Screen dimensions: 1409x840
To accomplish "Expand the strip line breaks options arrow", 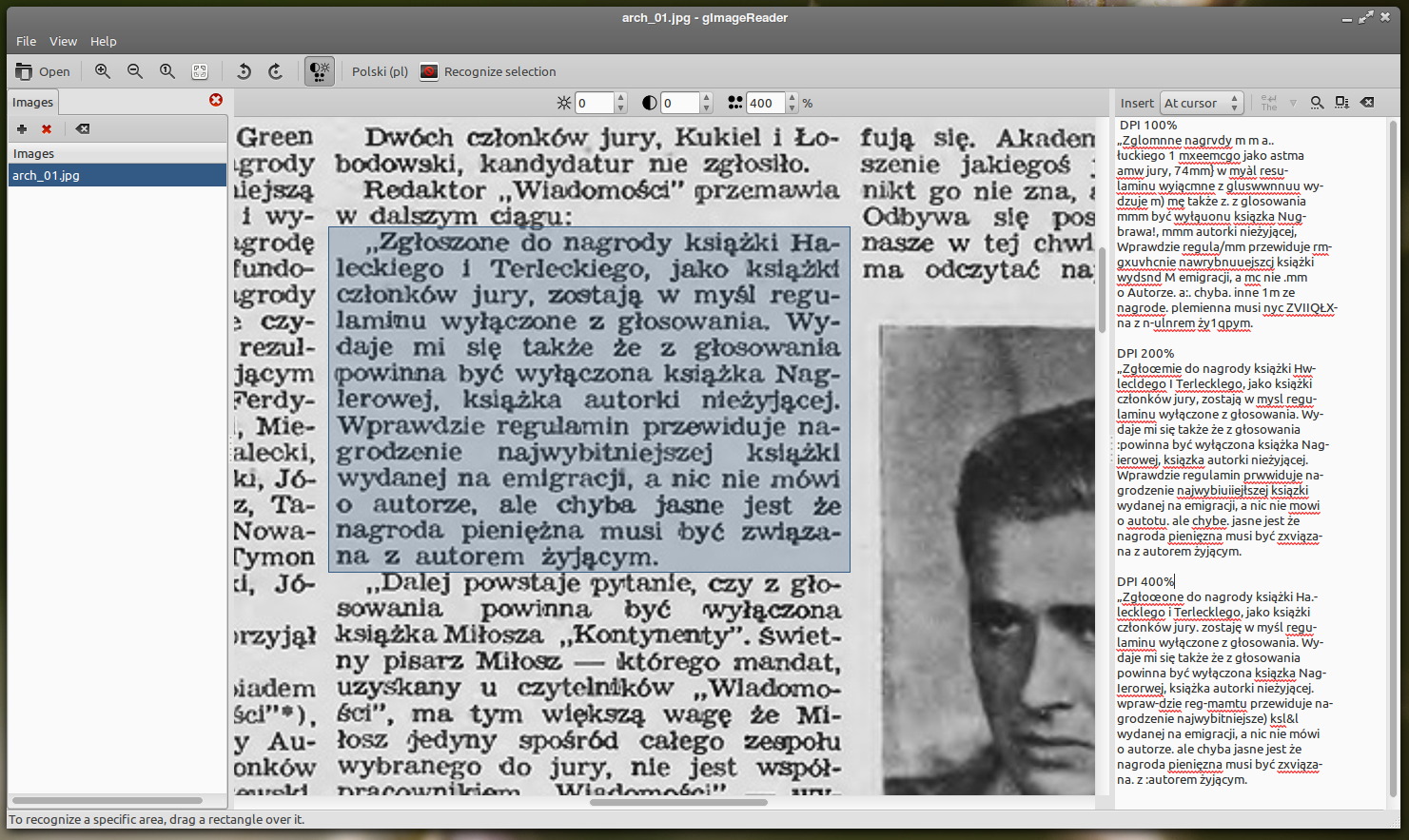I will (1293, 103).
